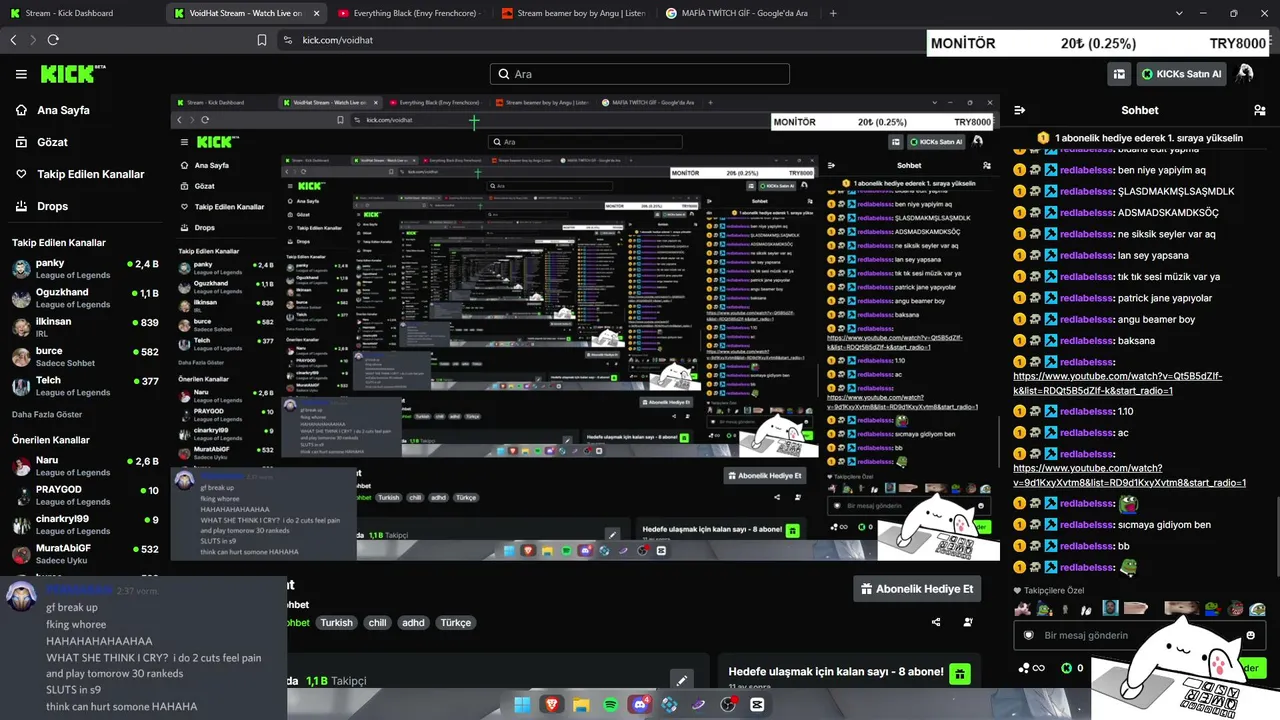Screen dimensions: 1280x720
Task: Open cinarkryl99's channel in outer Önerilen Kanallar
Action: [85, 524]
